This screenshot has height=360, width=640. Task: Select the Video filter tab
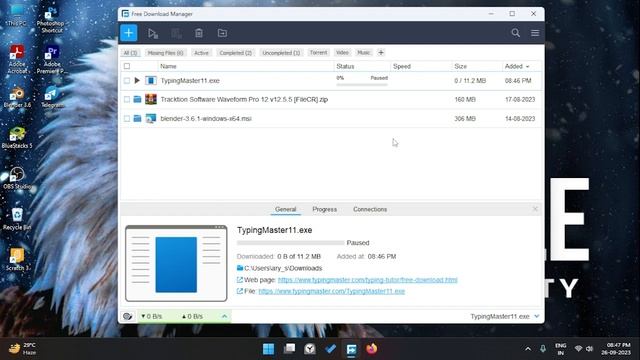342,53
